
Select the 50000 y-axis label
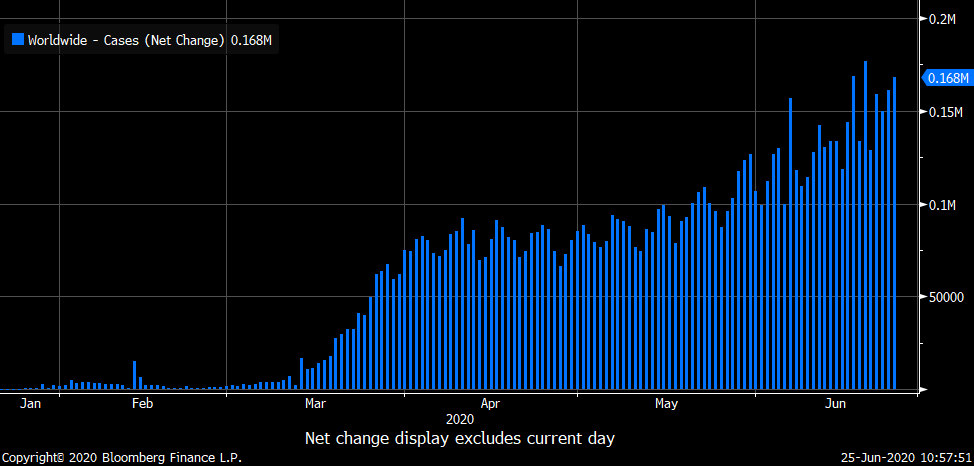pyautogui.click(x=945, y=297)
